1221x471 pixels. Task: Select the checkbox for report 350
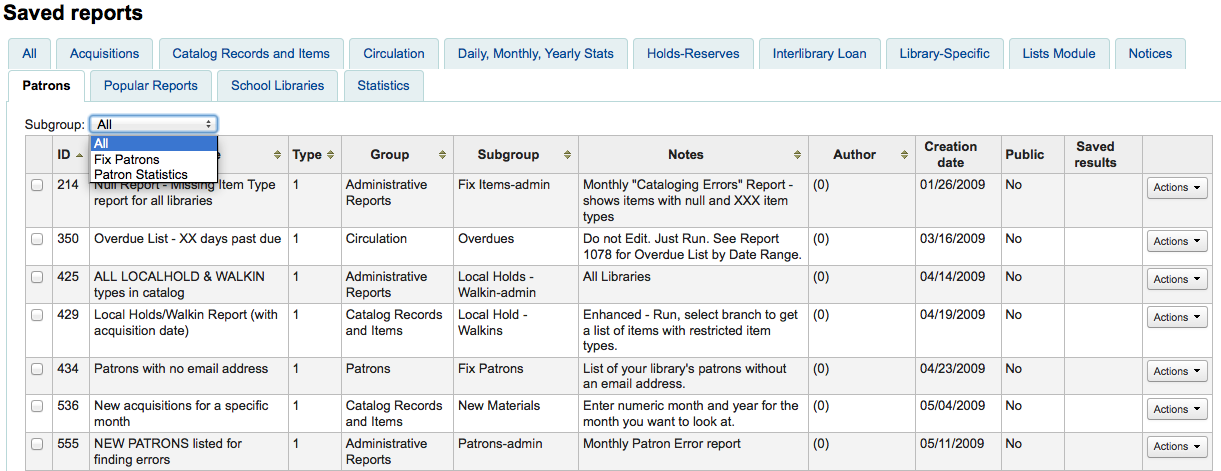click(37, 239)
